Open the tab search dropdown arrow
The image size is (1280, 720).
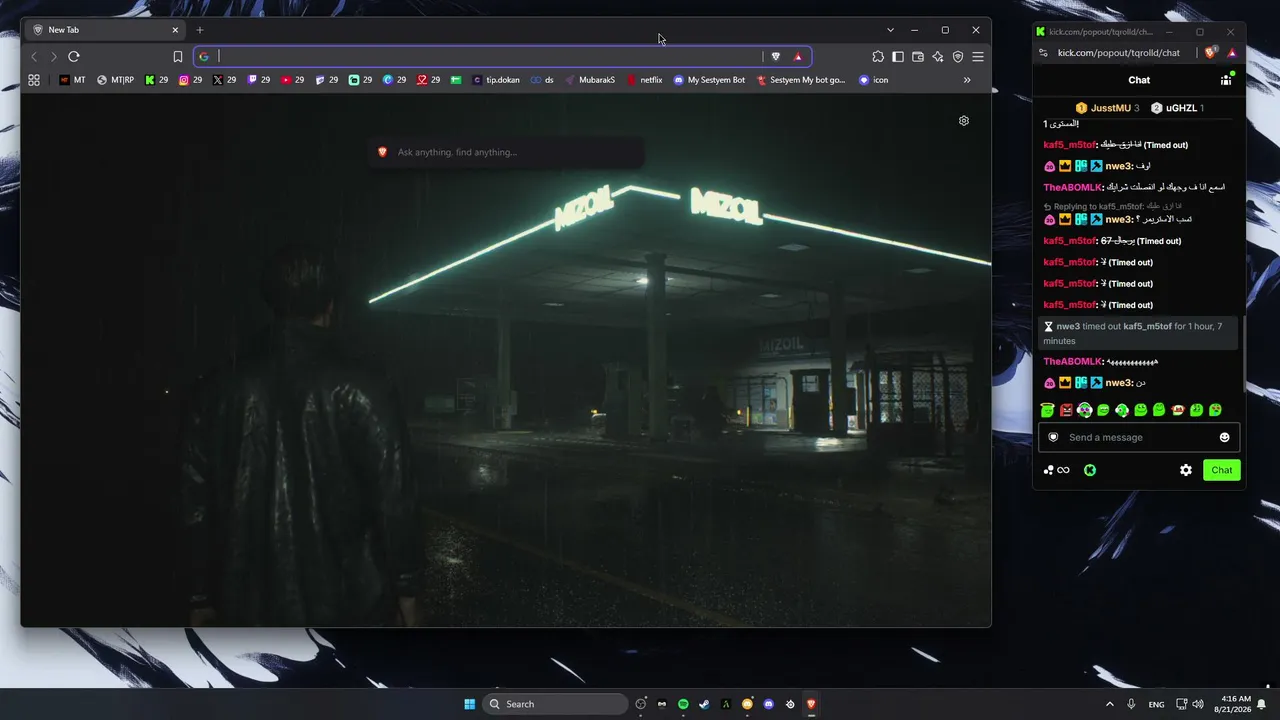point(890,30)
